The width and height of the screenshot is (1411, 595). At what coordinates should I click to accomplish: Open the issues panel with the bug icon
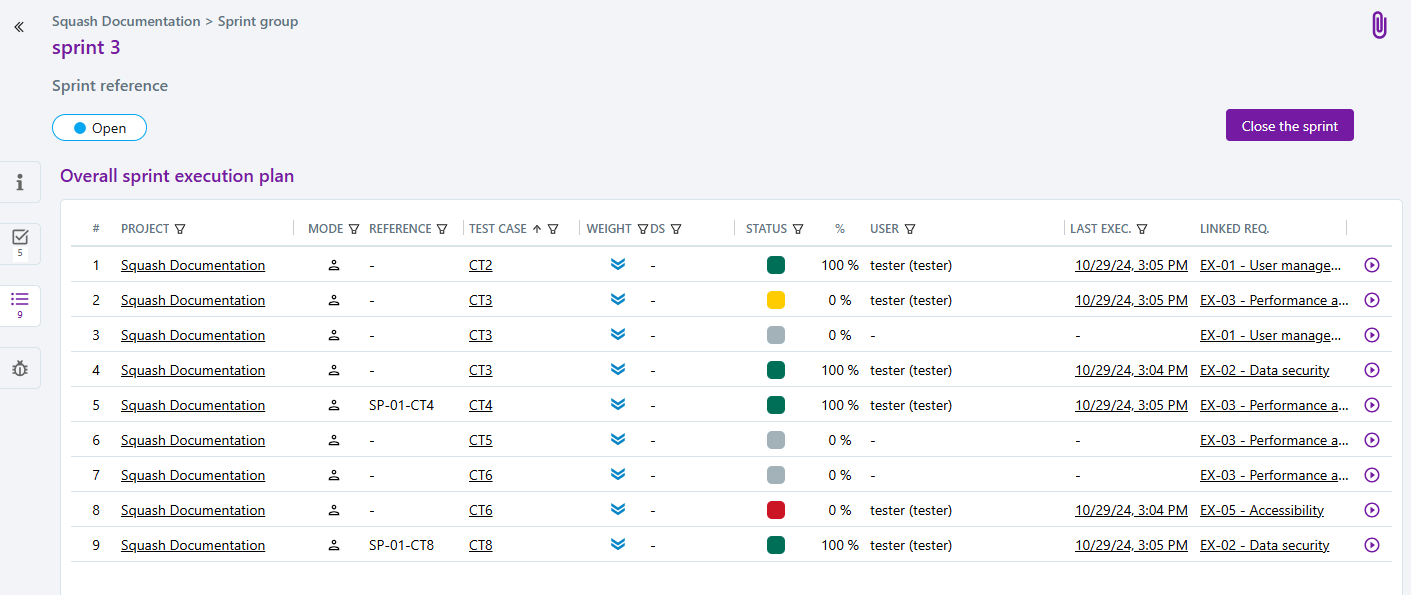20,368
